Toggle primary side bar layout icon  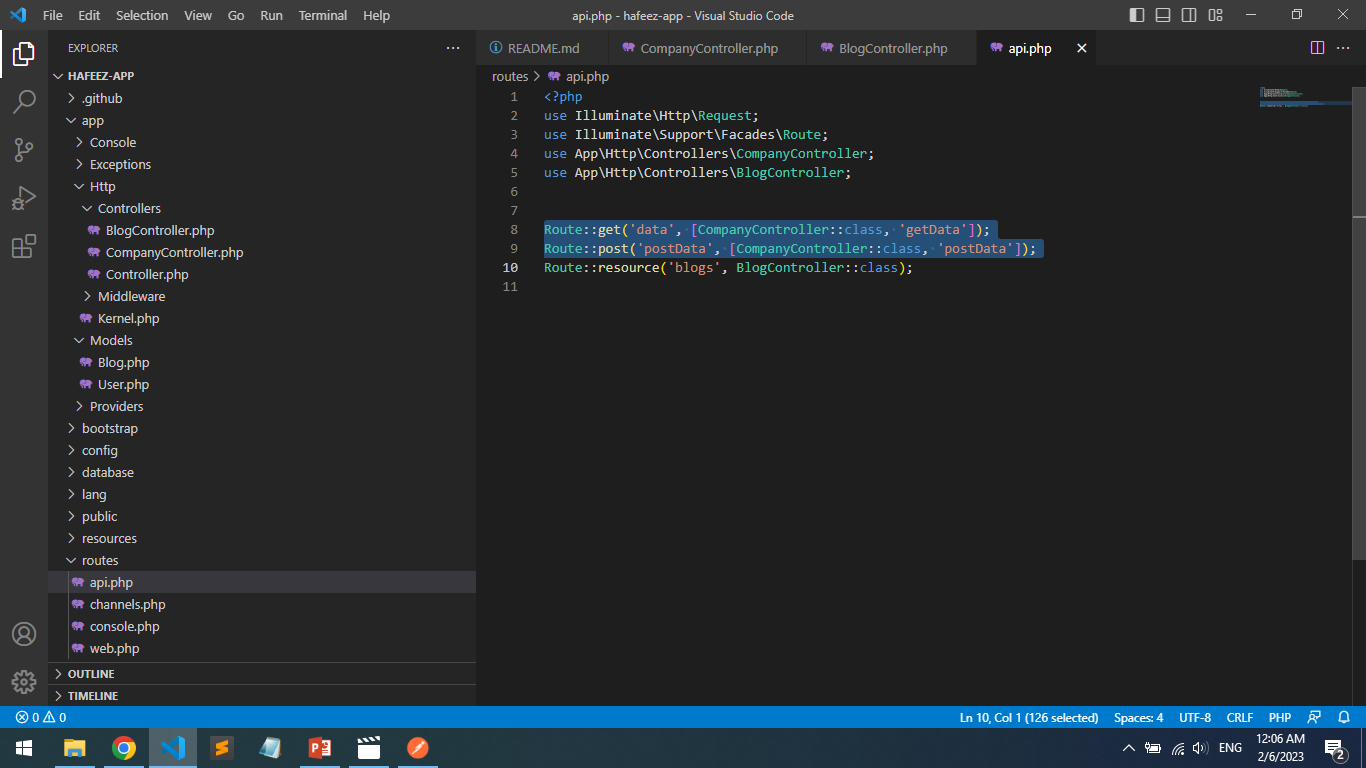coord(1137,15)
